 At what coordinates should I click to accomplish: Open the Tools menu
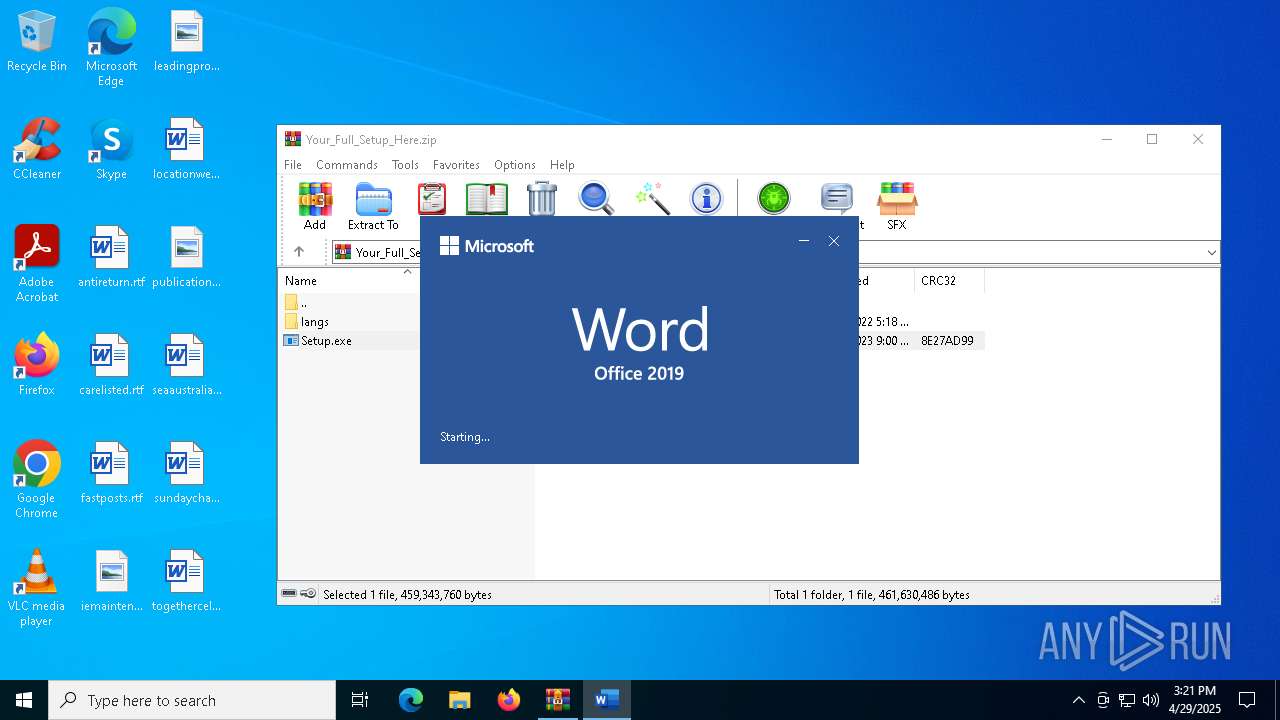[x=405, y=165]
